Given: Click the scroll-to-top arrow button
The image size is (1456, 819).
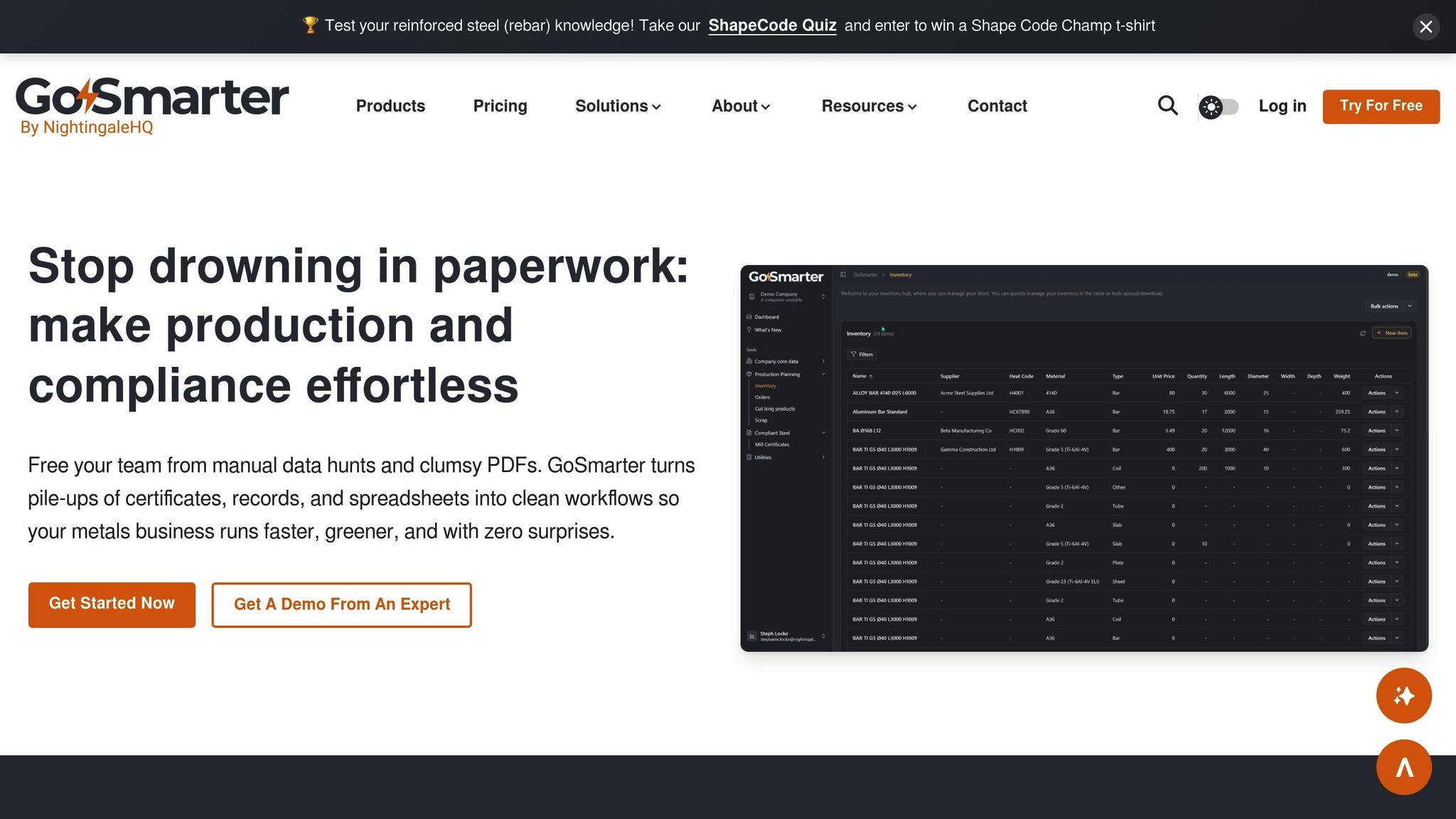Looking at the screenshot, I should 1403,767.
